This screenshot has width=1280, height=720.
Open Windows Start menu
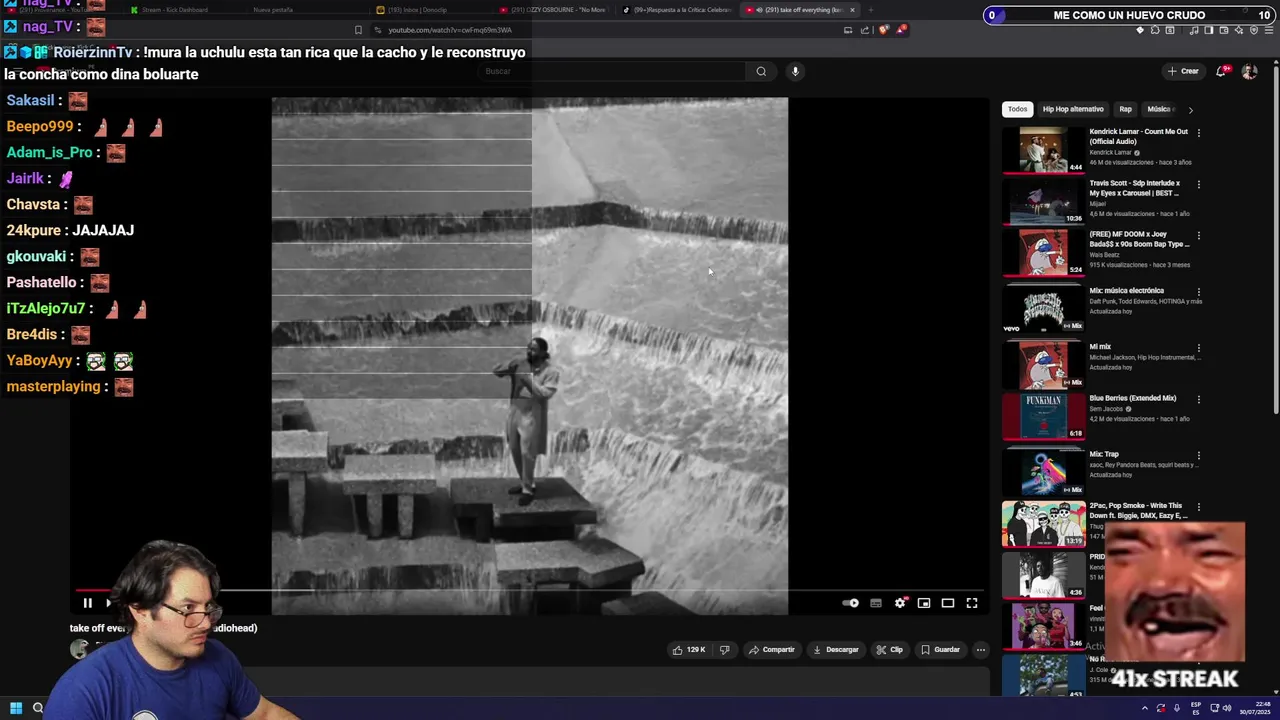click(15, 708)
